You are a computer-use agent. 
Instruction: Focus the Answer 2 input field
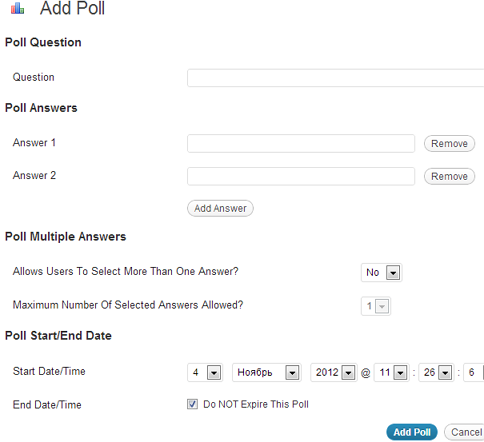click(x=301, y=176)
